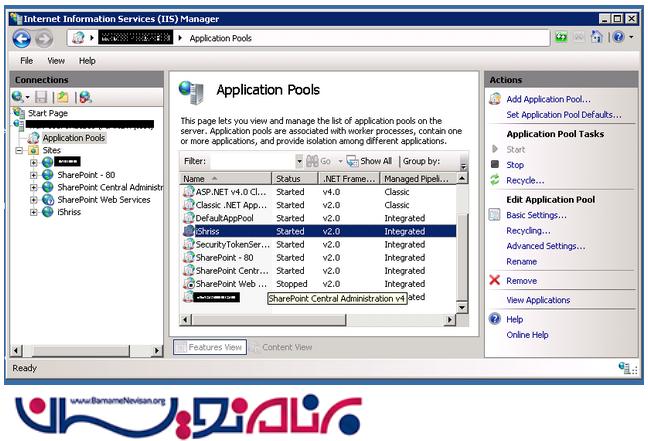Click the Connections pane scrollbar left arrow
The image size is (648, 441).
click(x=16, y=350)
